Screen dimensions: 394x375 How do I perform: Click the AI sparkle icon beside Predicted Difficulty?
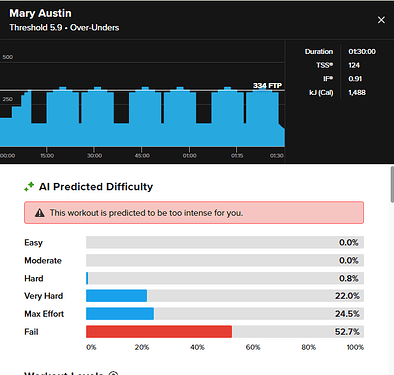pyautogui.click(x=29, y=187)
